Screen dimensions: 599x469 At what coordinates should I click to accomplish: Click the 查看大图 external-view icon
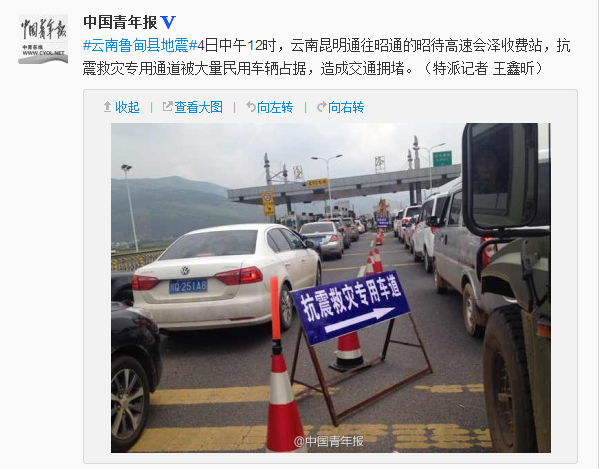coord(167,107)
